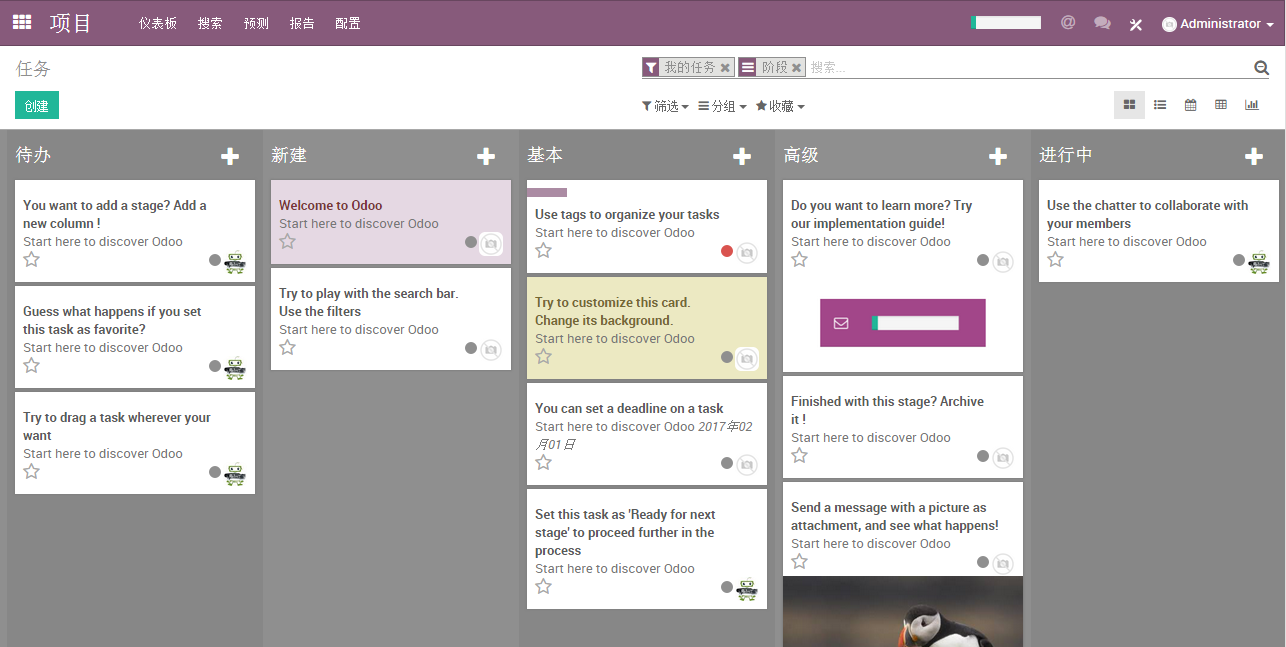This screenshot has height=647, width=1286.
Task: Open the @ mentions icon
Action: [x=1068, y=22]
